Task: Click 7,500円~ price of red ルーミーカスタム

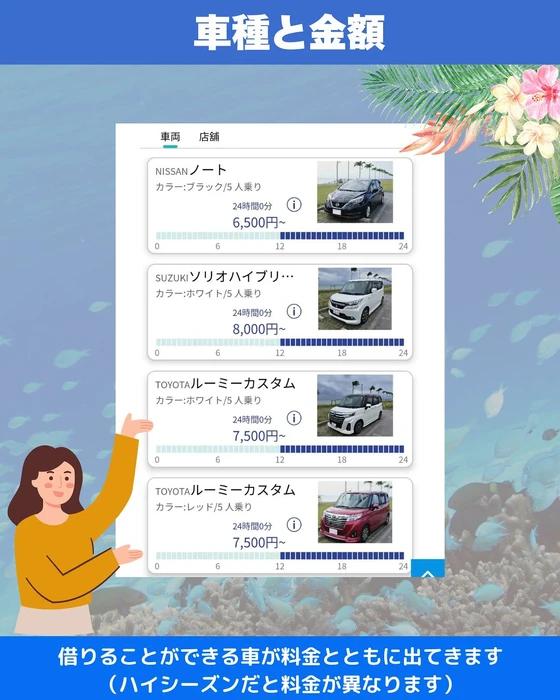Action: point(259,542)
